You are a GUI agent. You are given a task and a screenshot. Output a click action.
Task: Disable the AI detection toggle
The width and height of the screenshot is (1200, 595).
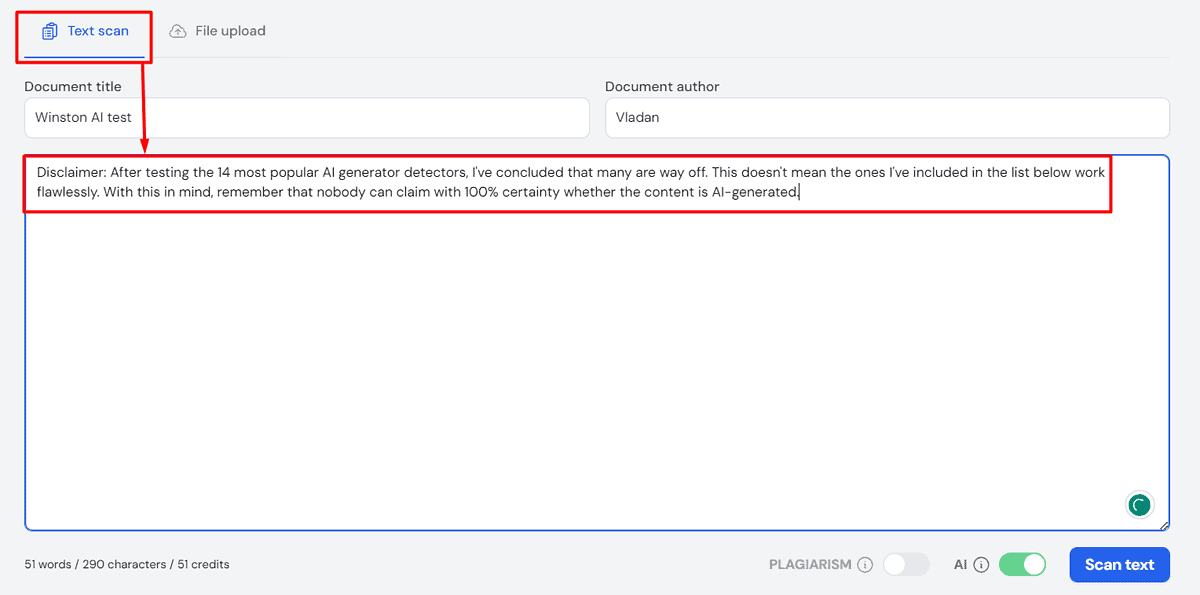coord(1022,565)
